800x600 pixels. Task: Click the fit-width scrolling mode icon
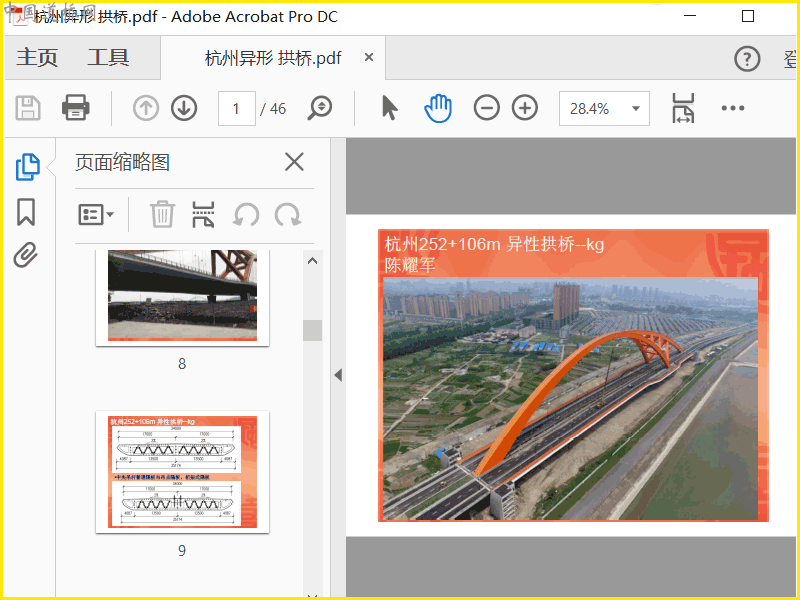pos(683,108)
